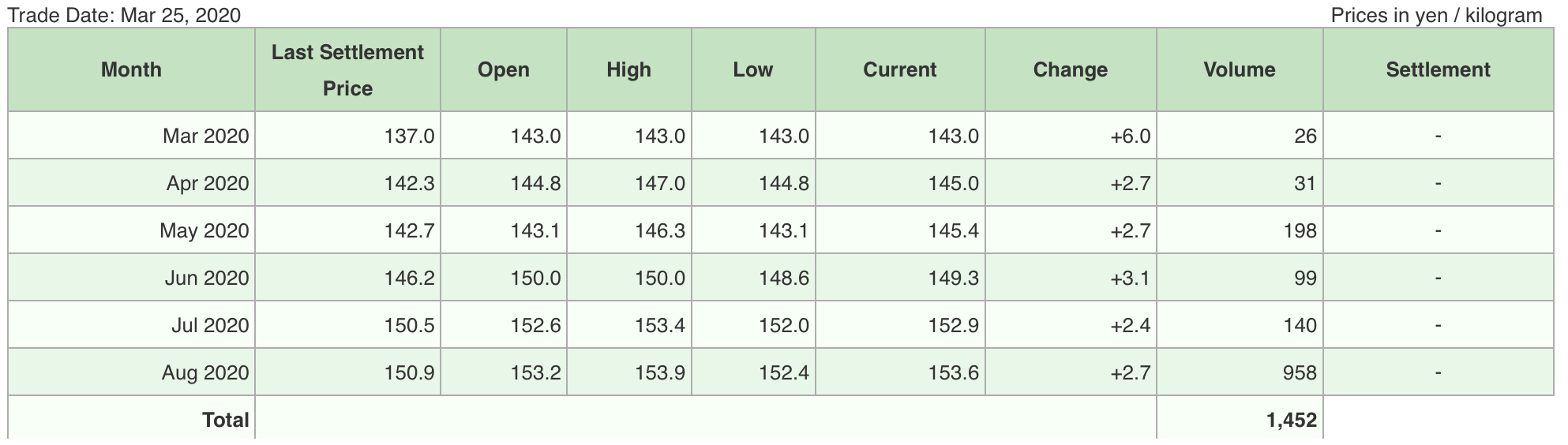Click the May 2020 row label

pyautogui.click(x=131, y=230)
